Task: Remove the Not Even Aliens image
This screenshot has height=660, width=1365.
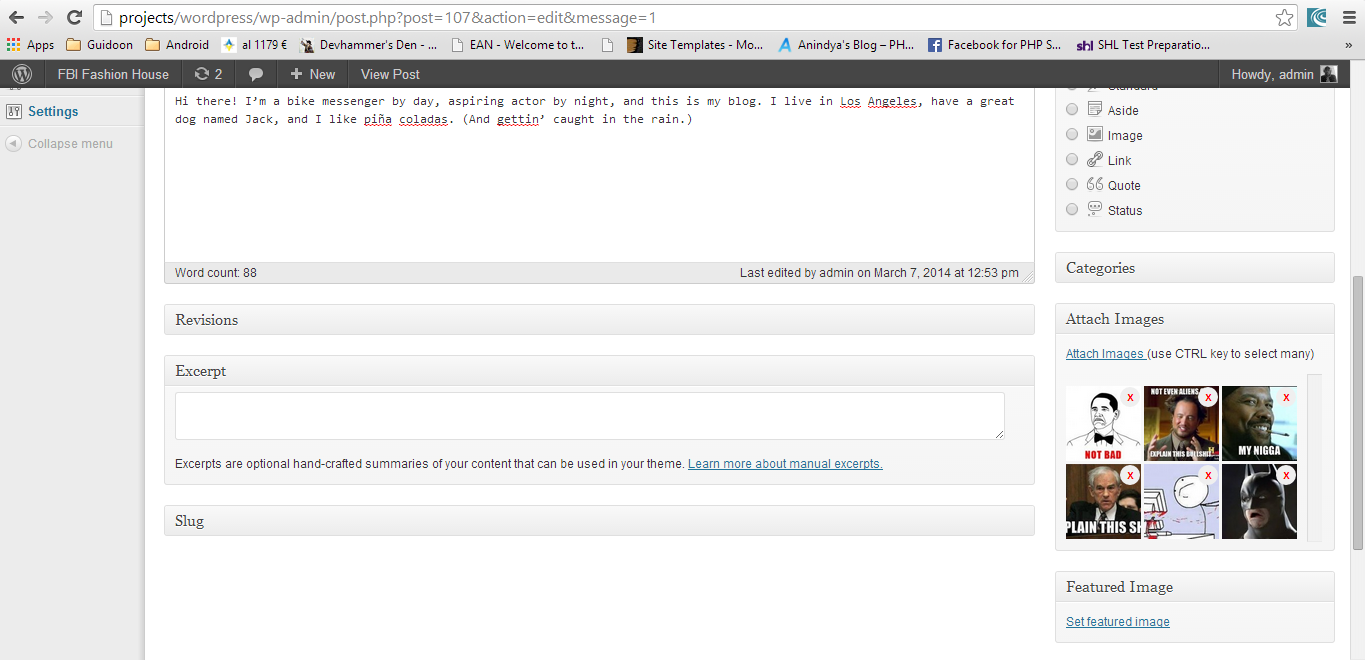Action: 1208,397
